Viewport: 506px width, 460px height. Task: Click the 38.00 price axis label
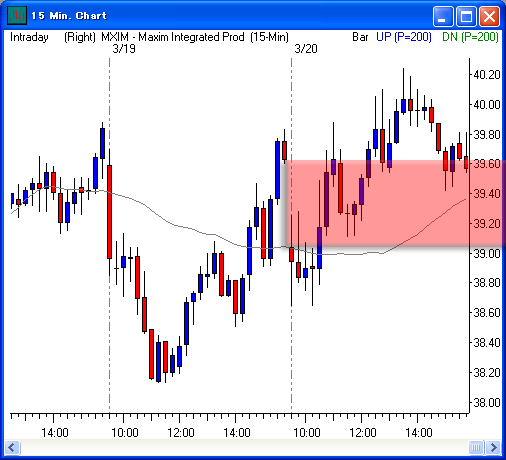[487, 403]
